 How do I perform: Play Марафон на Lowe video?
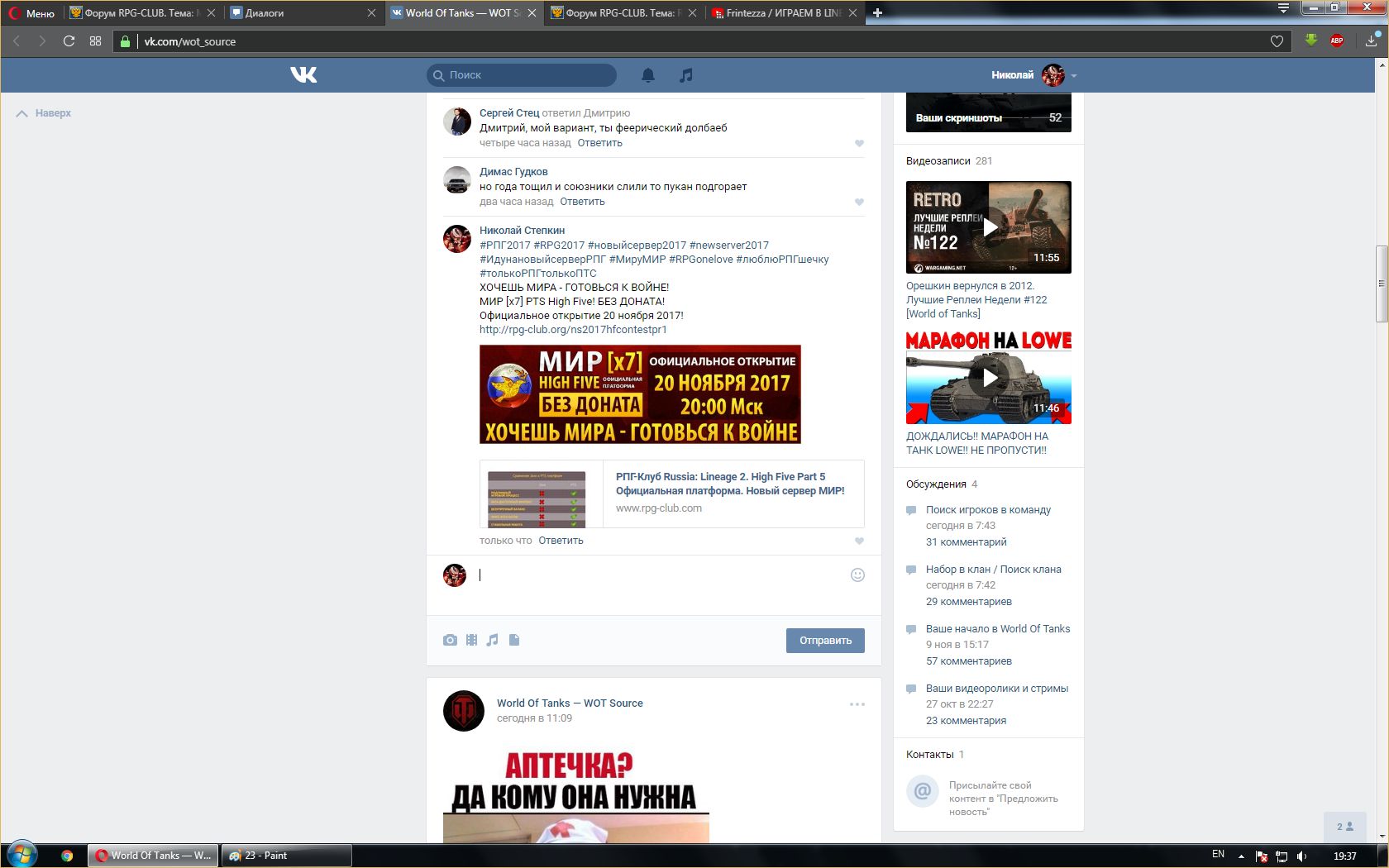pyautogui.click(x=989, y=378)
